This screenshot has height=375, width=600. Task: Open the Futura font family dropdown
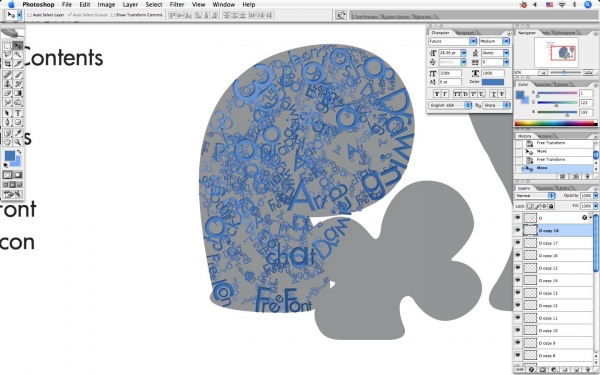pos(473,41)
